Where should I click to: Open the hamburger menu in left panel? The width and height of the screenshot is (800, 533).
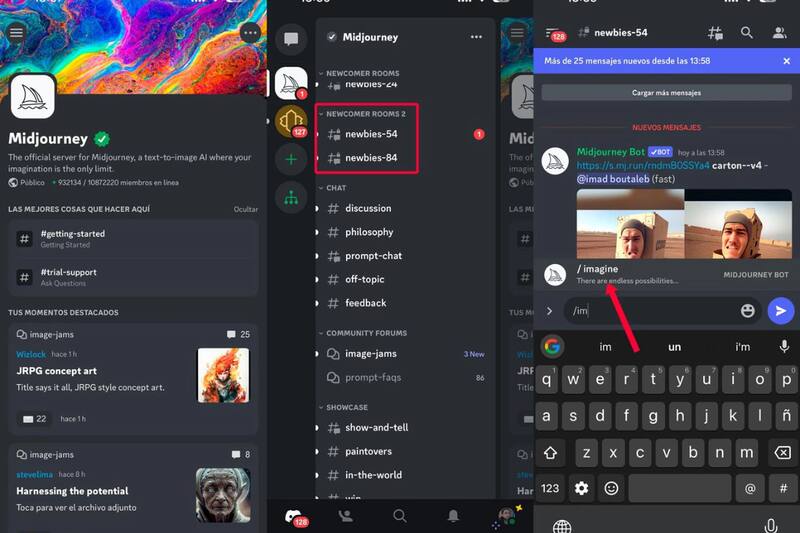coord(16,33)
